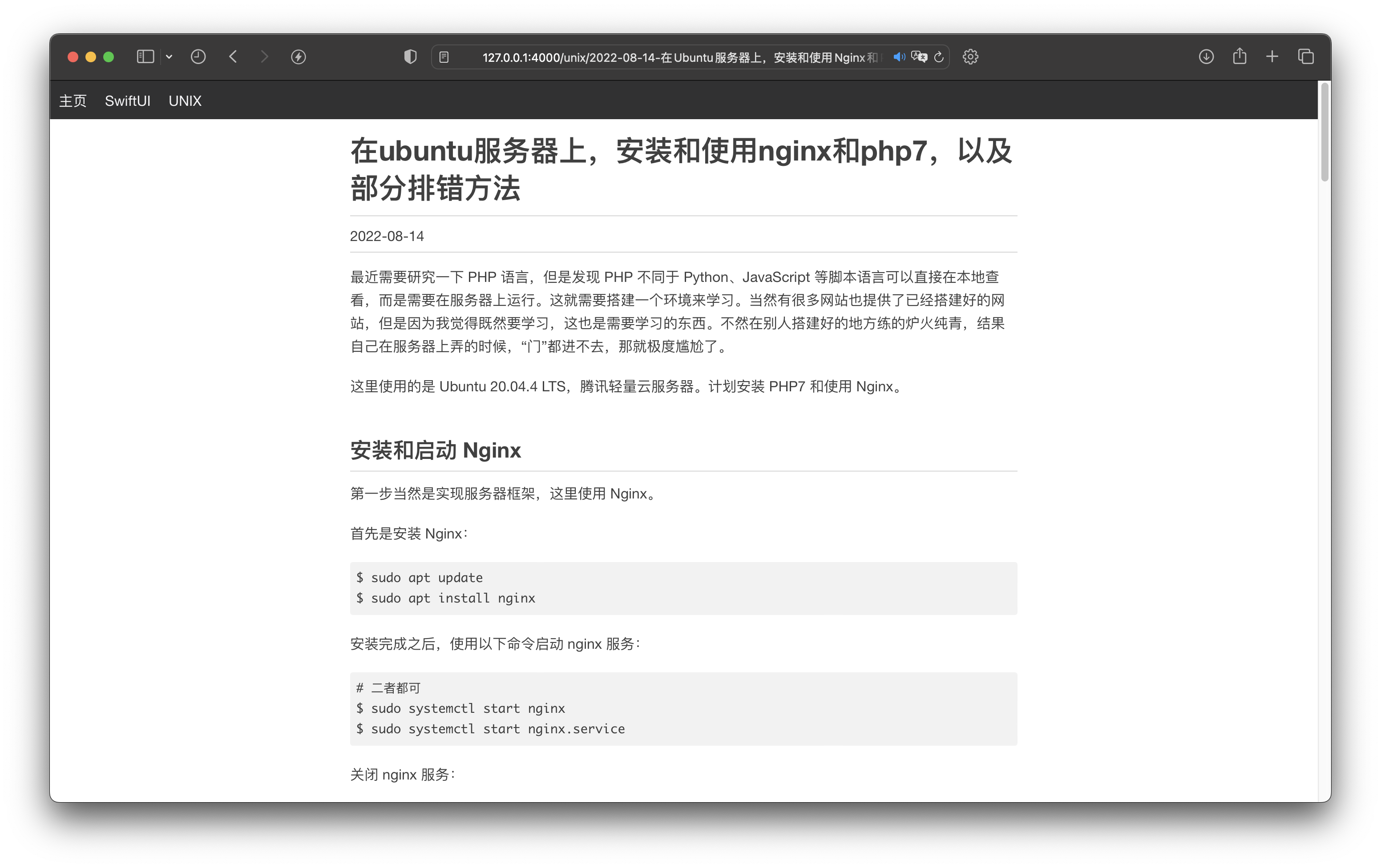Click the lightning bolt extension icon

pyautogui.click(x=298, y=57)
